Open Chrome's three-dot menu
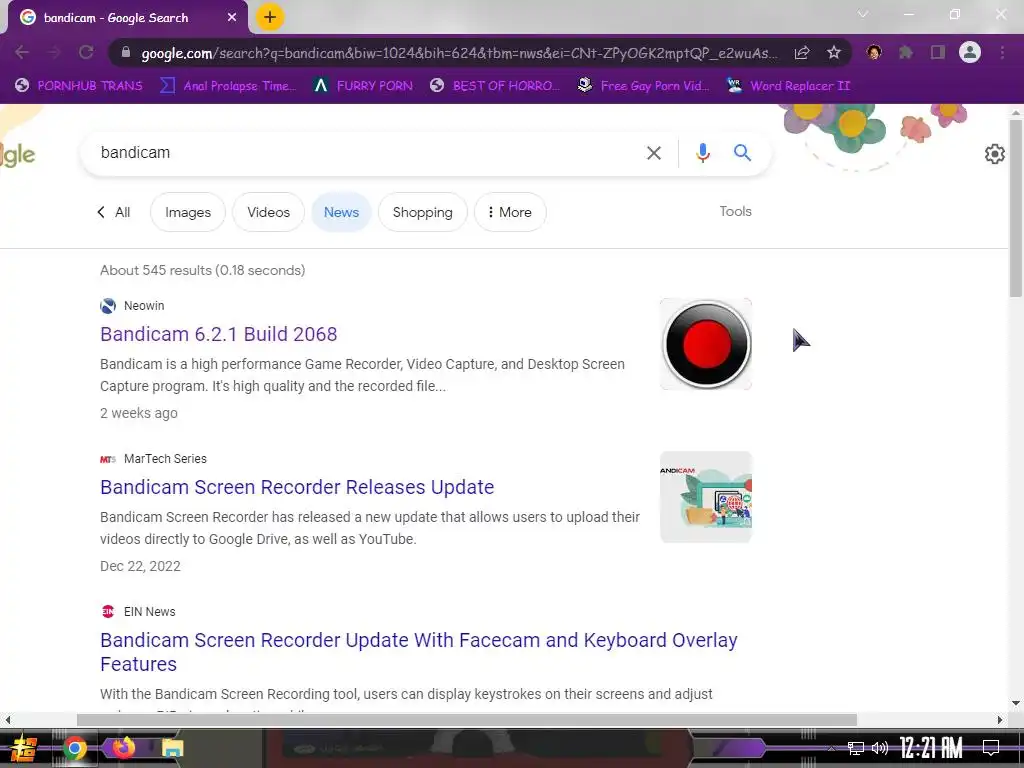 coord(1002,52)
